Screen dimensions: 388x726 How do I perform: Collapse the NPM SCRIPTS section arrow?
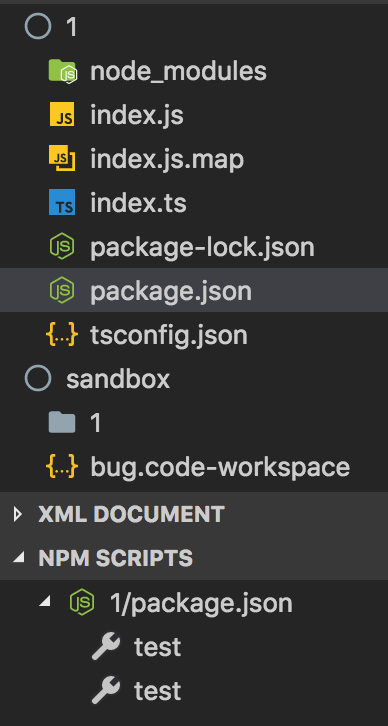19,558
